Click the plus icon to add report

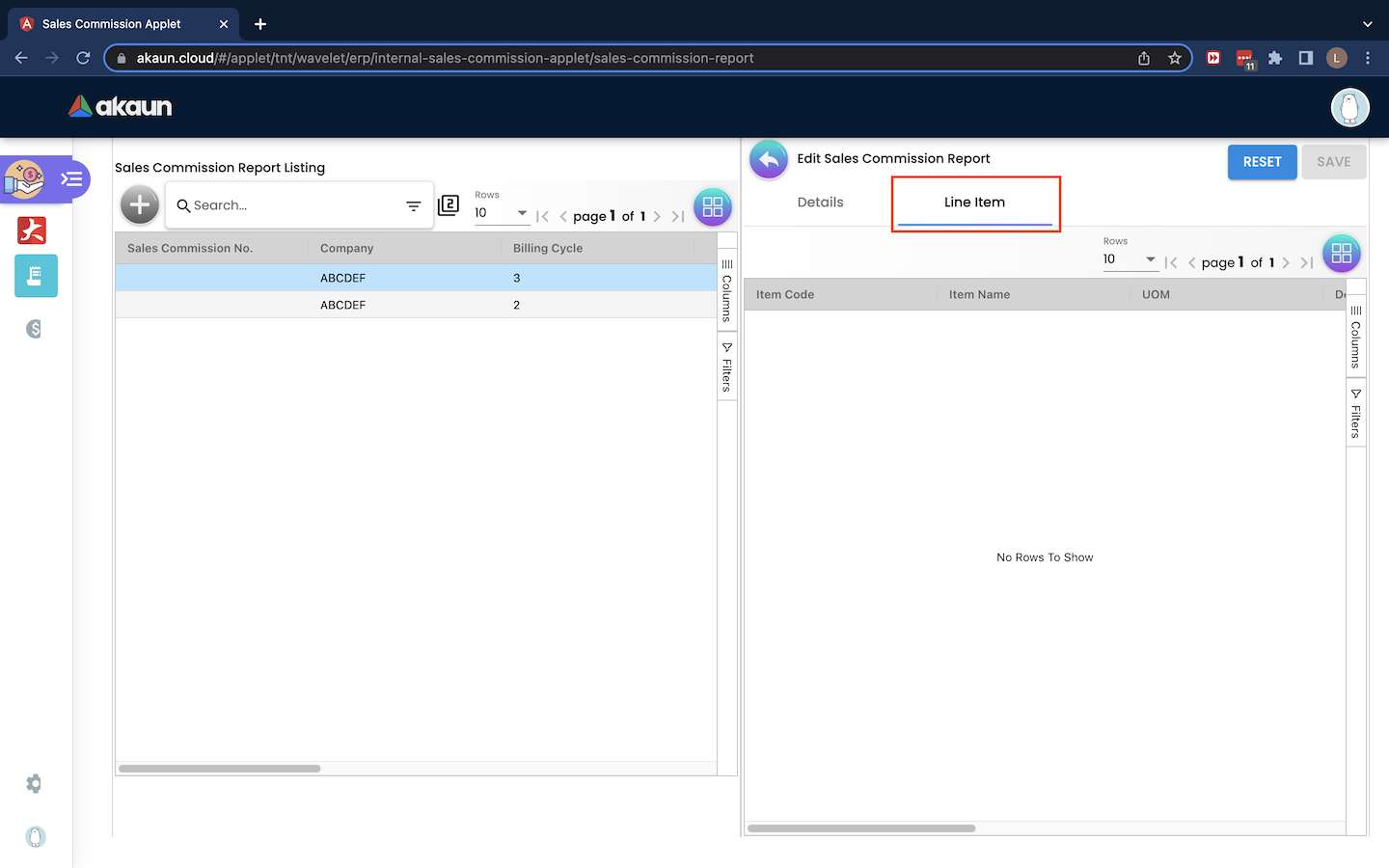(140, 204)
